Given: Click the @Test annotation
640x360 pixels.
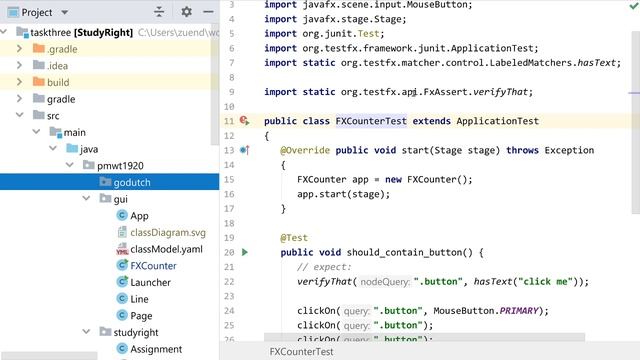Looking at the screenshot, I should click(x=294, y=238).
